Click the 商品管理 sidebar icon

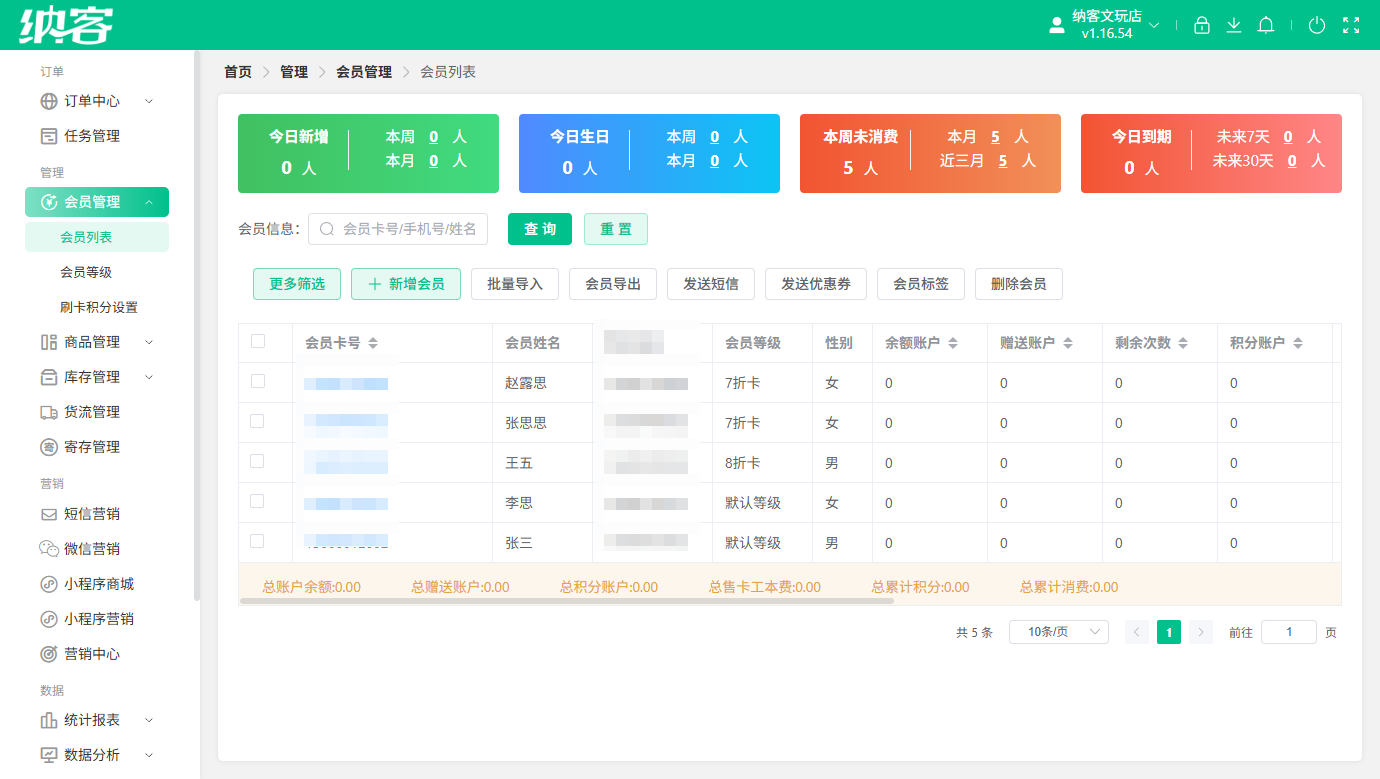tap(49, 342)
